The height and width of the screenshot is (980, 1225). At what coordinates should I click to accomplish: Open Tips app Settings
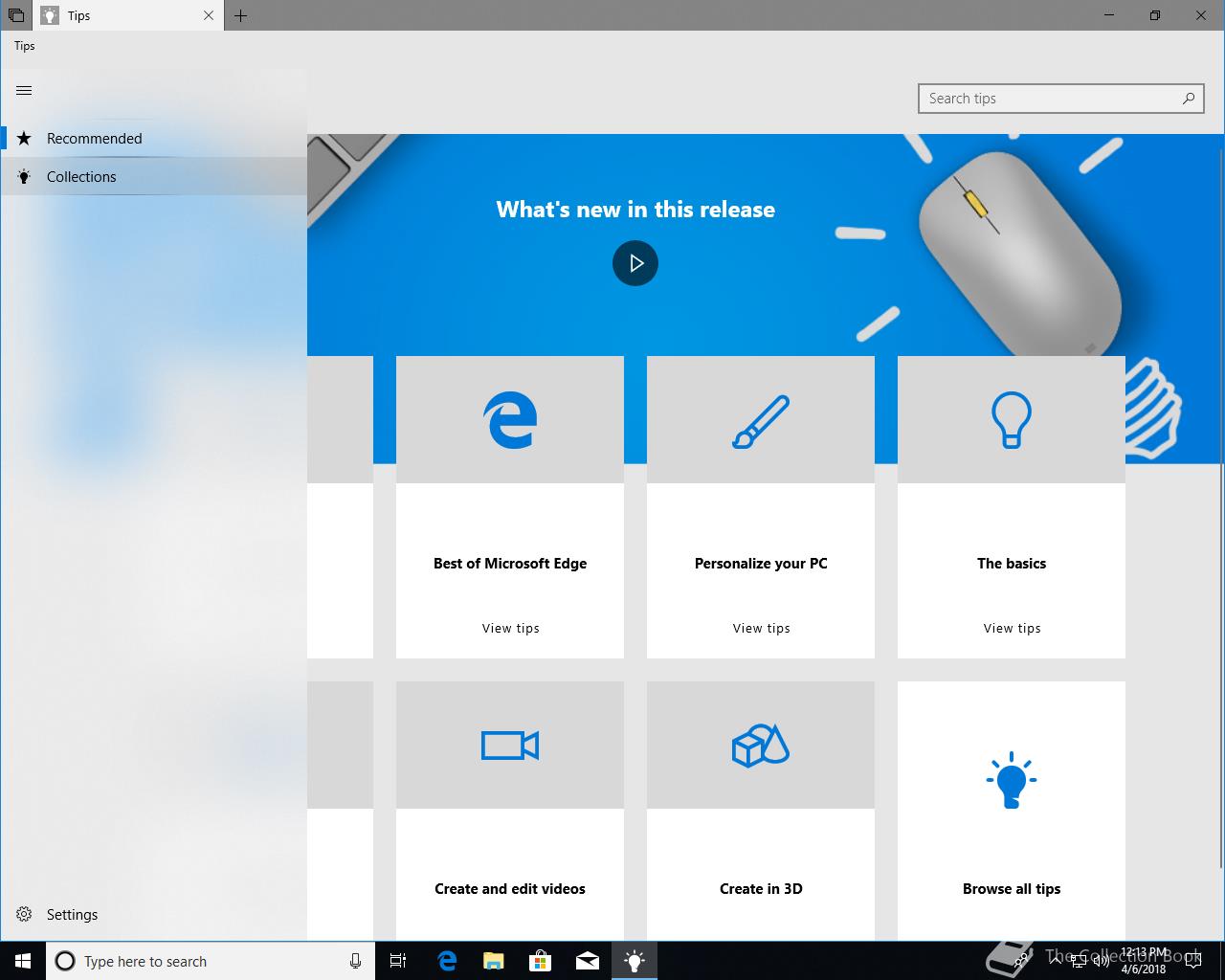(153, 914)
